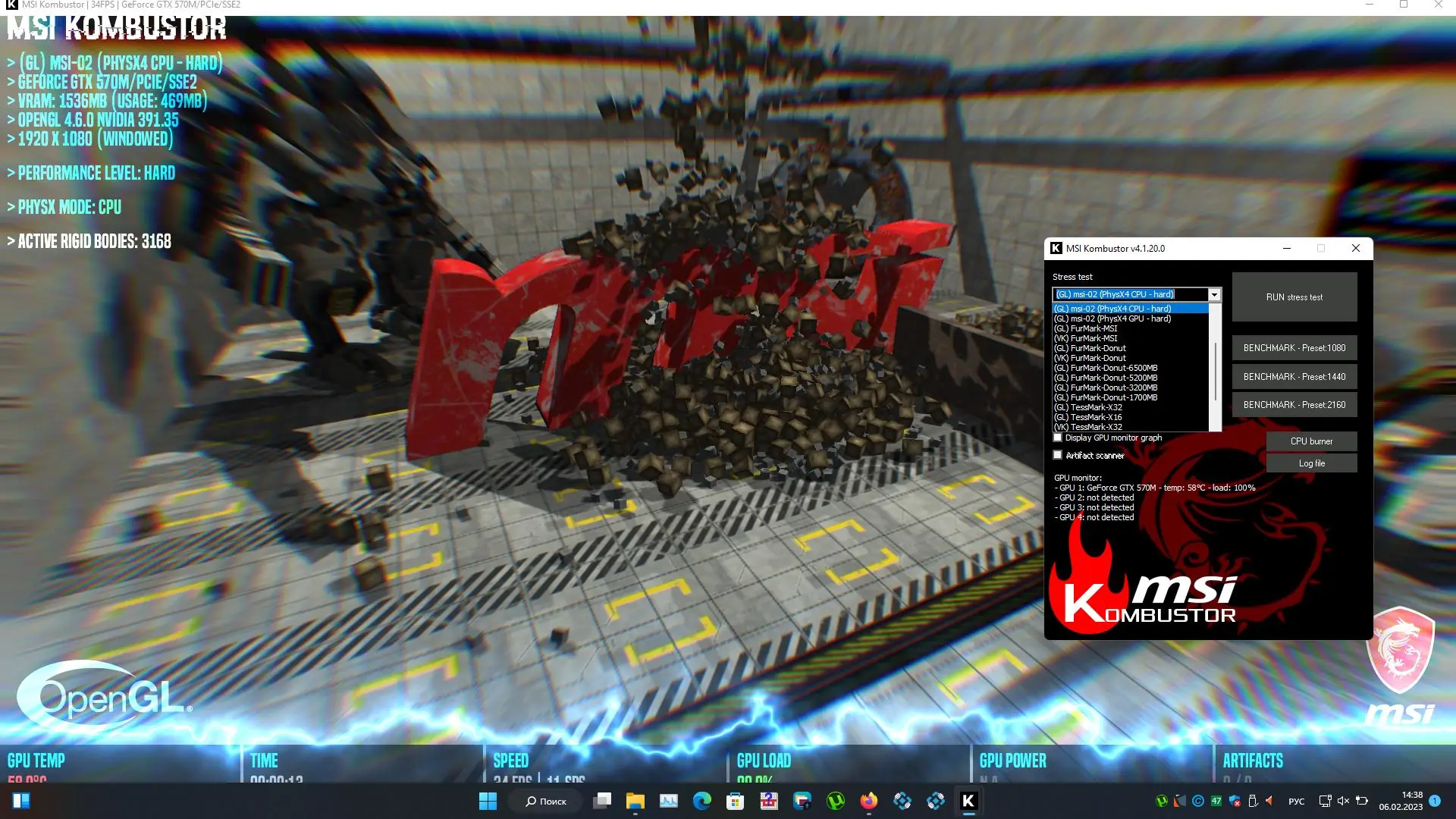This screenshot has width=1456, height=819.
Task: Open uTorrent from the taskbar
Action: pos(835,801)
